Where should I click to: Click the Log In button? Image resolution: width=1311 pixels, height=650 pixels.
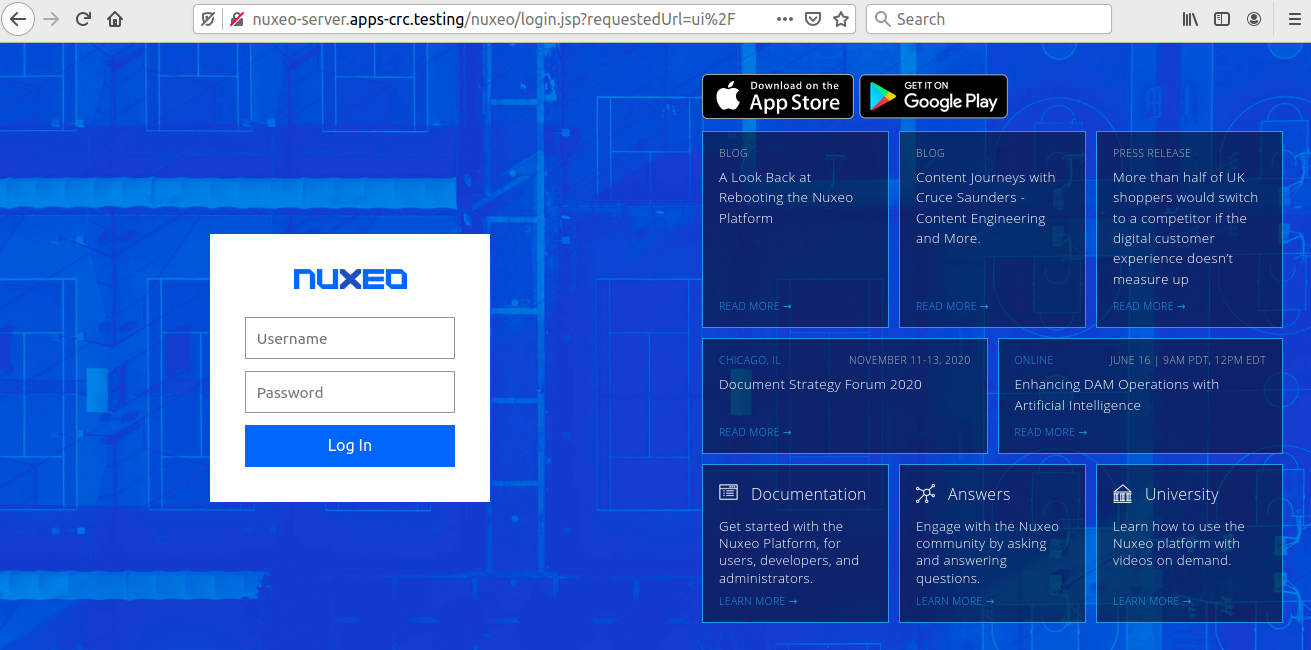click(350, 446)
